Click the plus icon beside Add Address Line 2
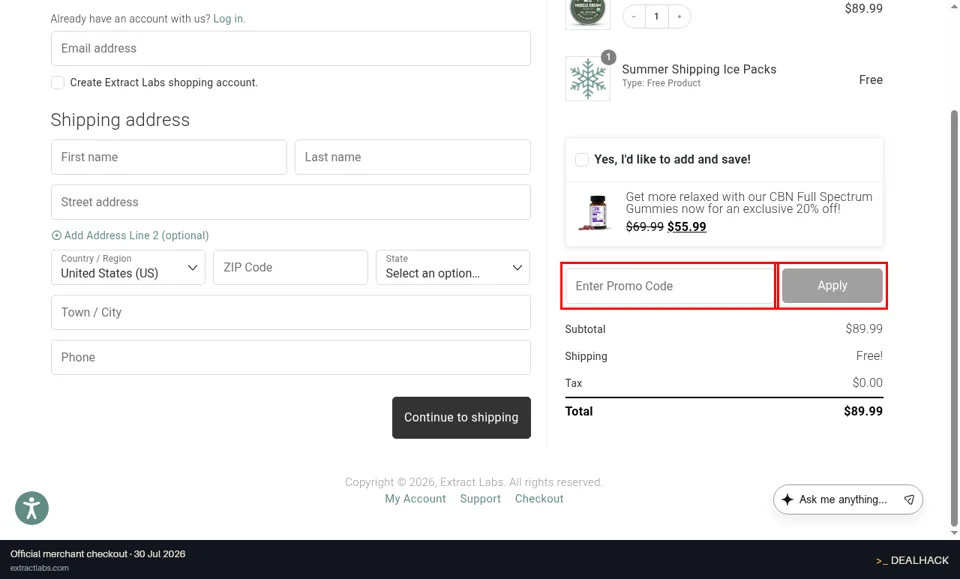960x579 pixels. [56, 235]
